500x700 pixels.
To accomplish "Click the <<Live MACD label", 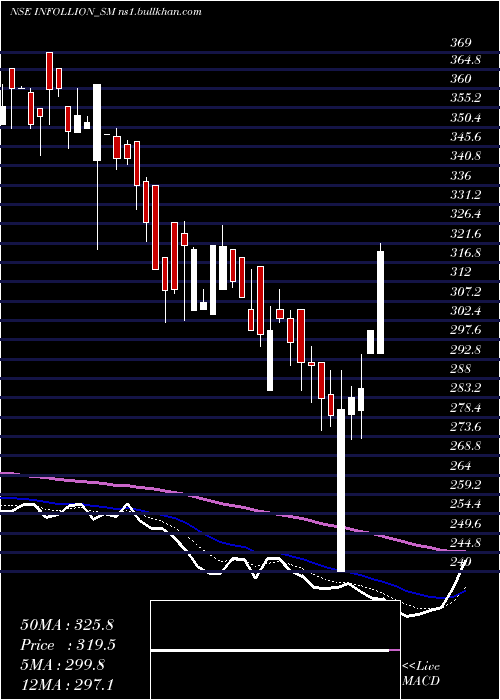I will coord(421,673).
